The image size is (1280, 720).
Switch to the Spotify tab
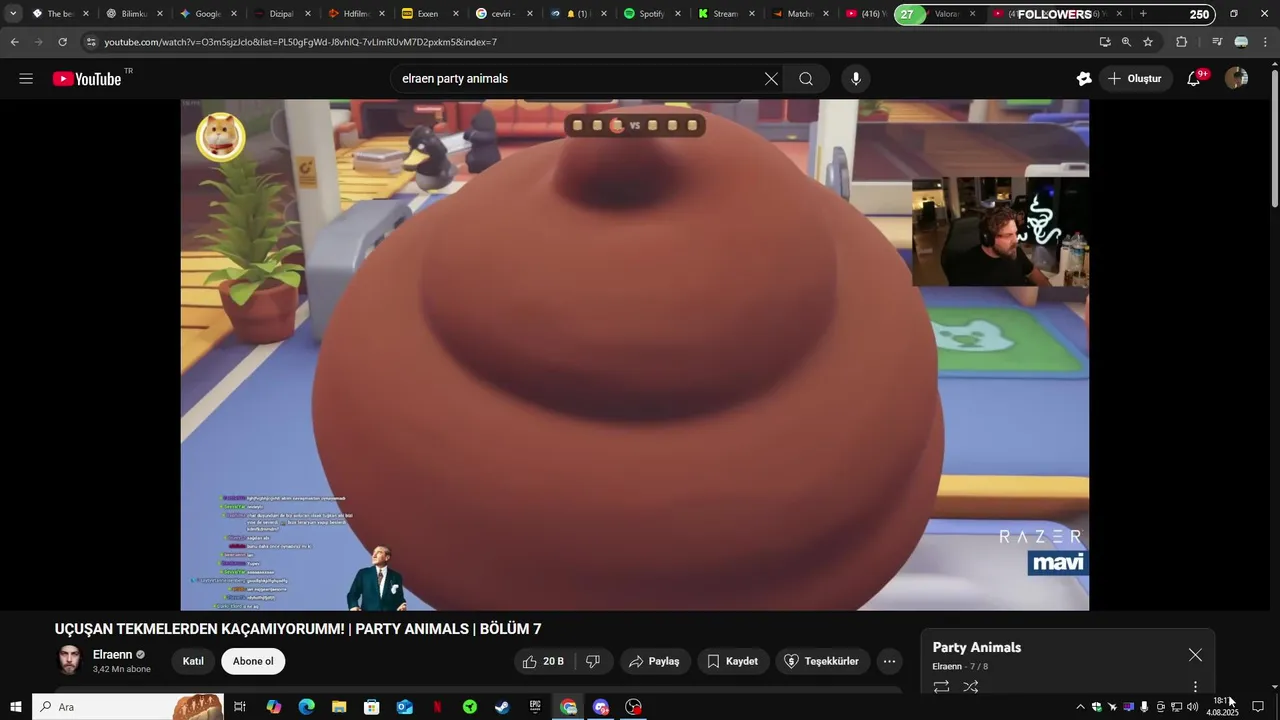coord(649,14)
